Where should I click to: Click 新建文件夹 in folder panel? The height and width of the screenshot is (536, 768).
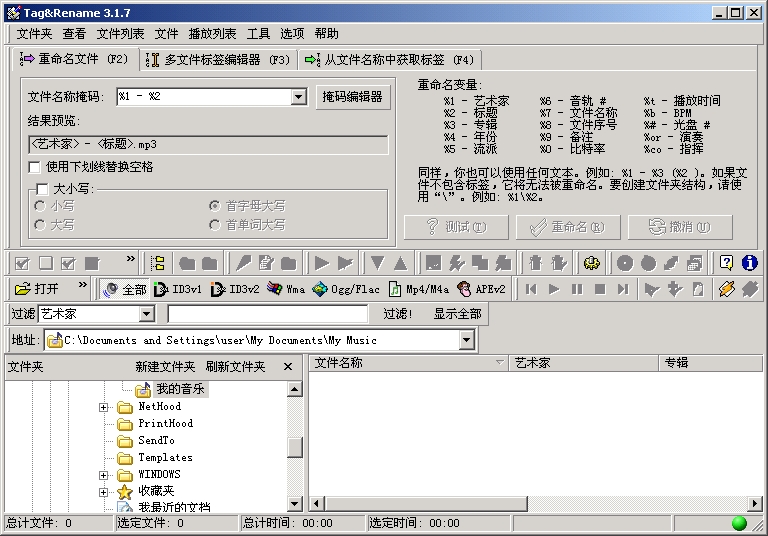tap(165, 366)
